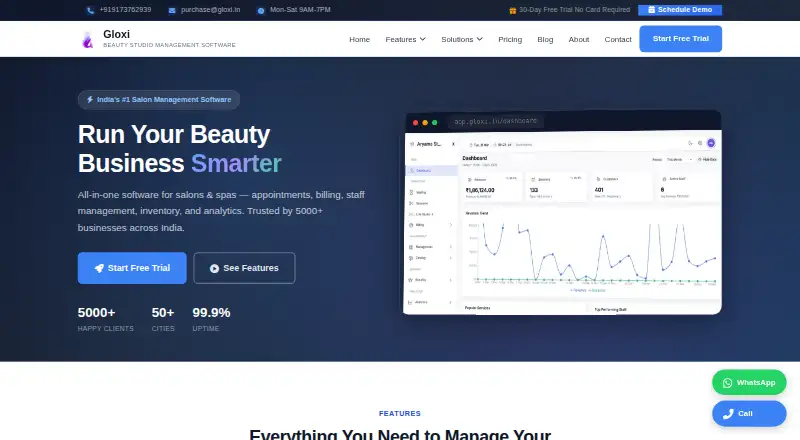Click the clock business hours icon
This screenshot has width=800, height=440.
[x=261, y=10]
